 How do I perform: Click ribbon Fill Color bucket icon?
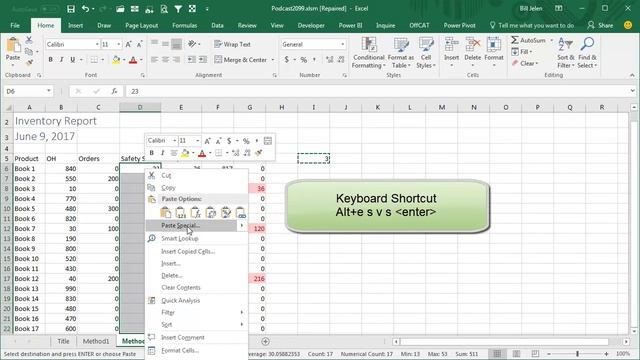pos(116,60)
